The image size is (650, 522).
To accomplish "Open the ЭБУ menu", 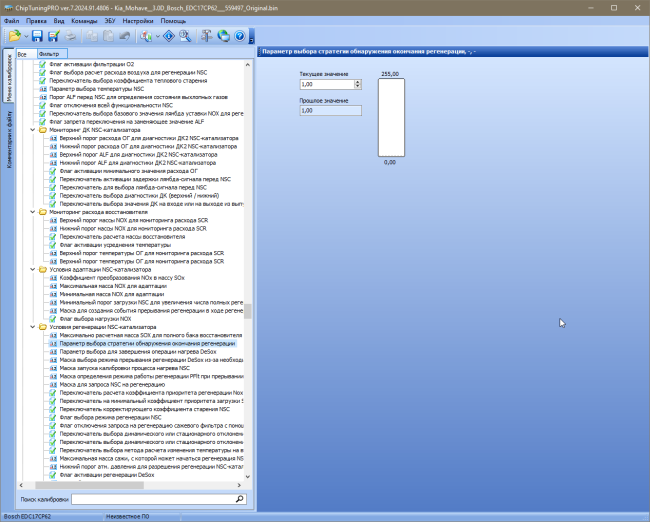I will coord(110,21).
